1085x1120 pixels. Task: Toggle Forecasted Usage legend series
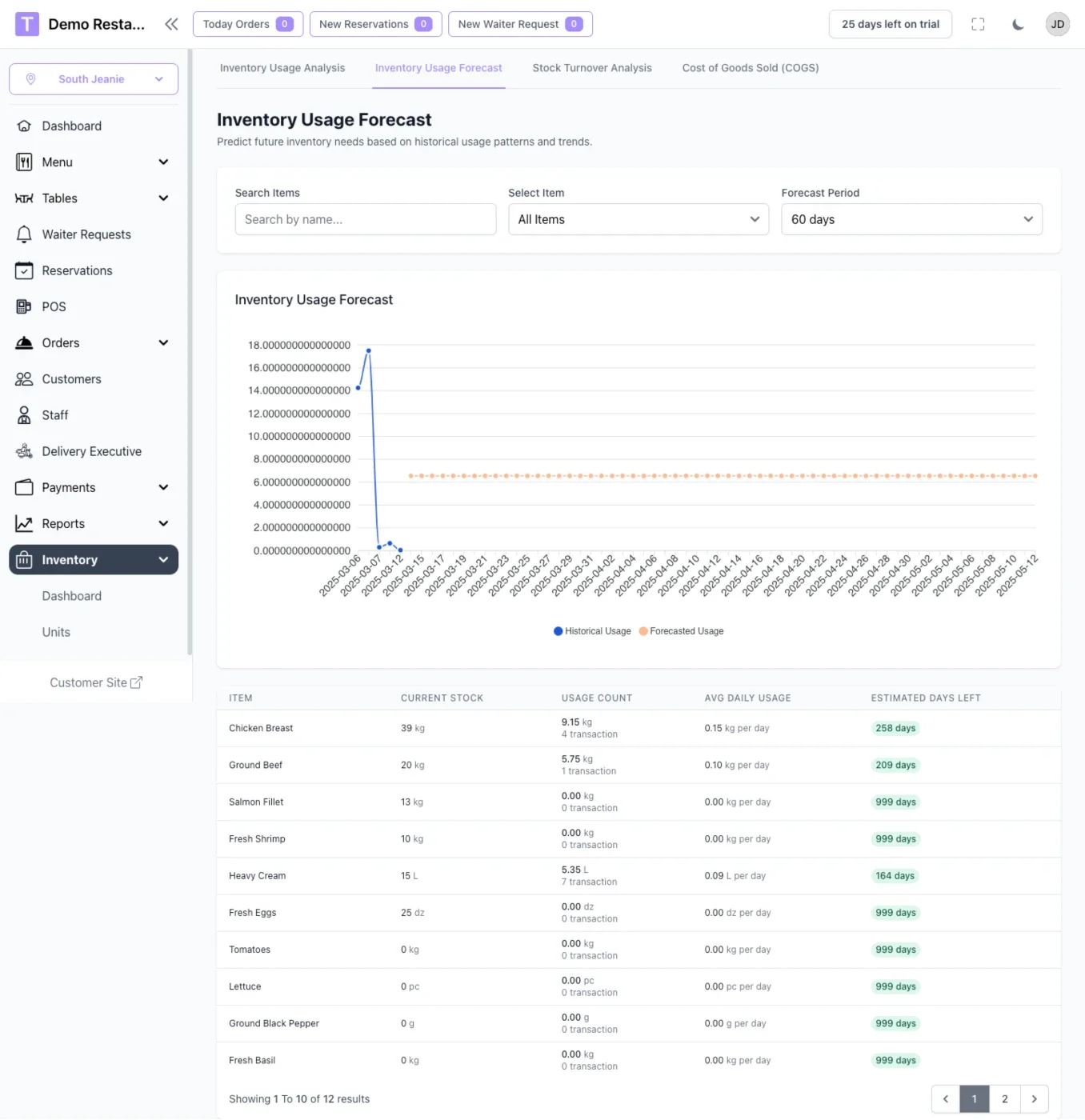point(681,631)
